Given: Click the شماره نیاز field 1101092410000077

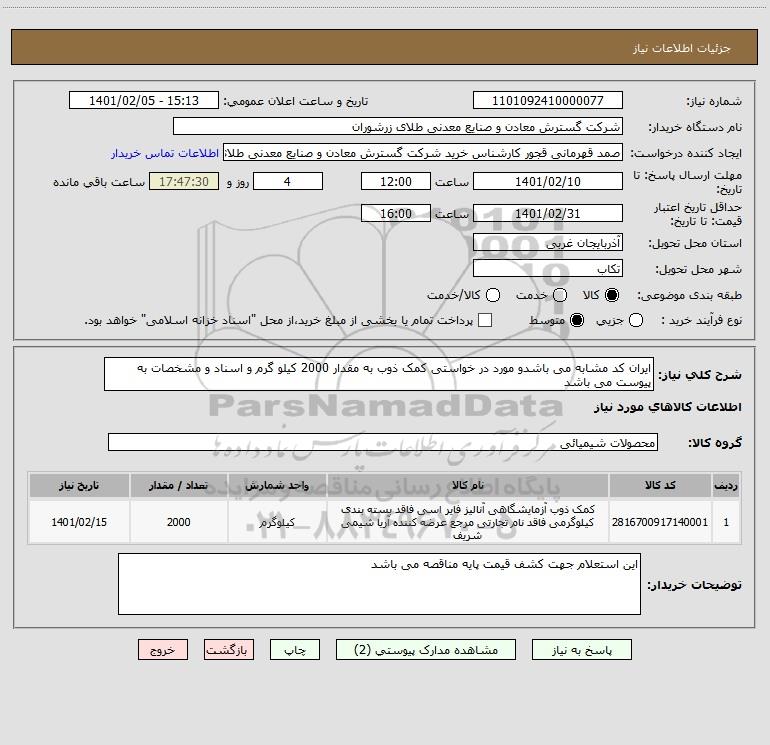Looking at the screenshot, I should click(548, 101).
